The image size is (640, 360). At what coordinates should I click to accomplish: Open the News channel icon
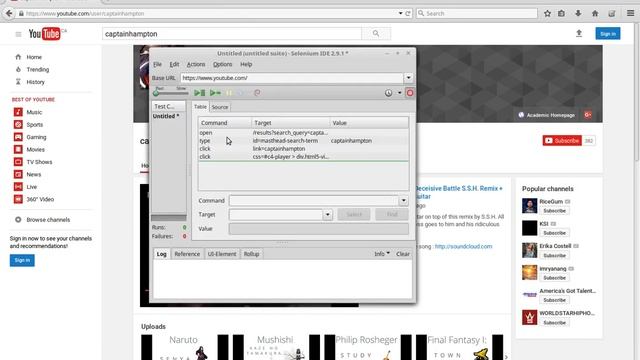(x=18, y=174)
